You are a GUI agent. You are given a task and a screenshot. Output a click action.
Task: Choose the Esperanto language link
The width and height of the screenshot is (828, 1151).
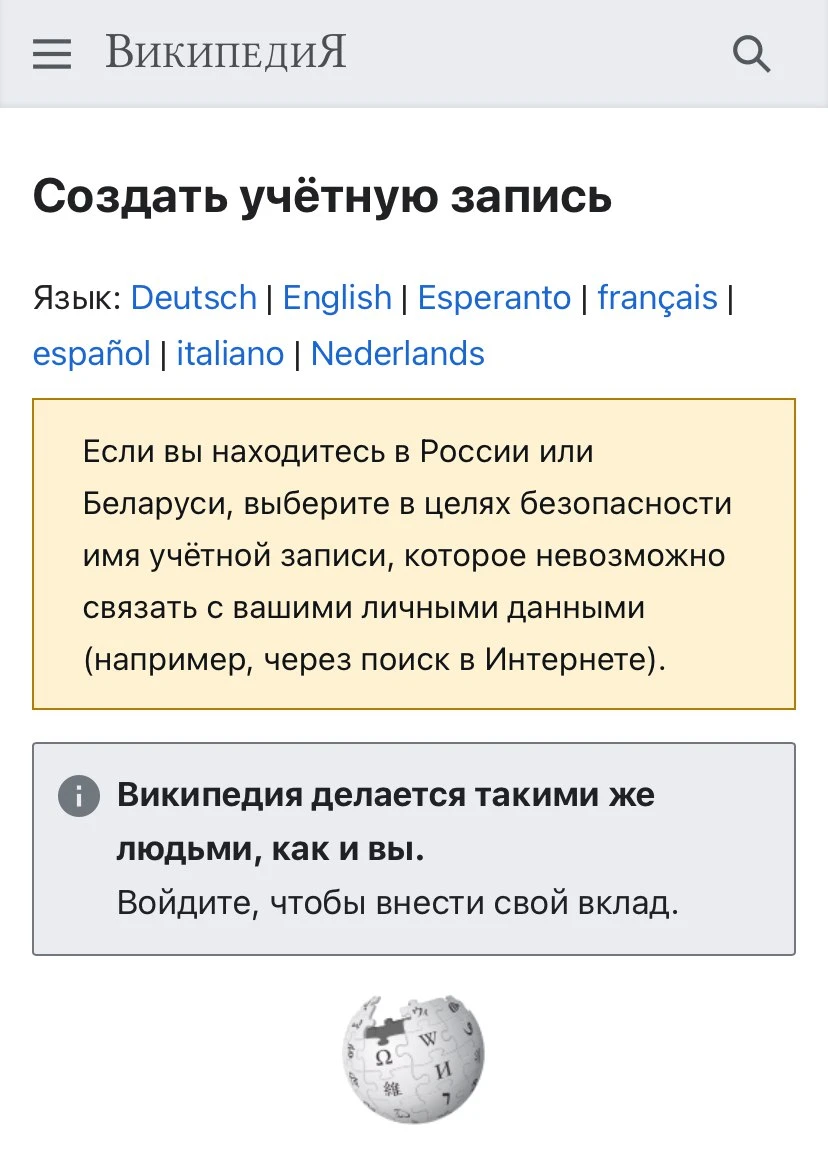tap(494, 298)
